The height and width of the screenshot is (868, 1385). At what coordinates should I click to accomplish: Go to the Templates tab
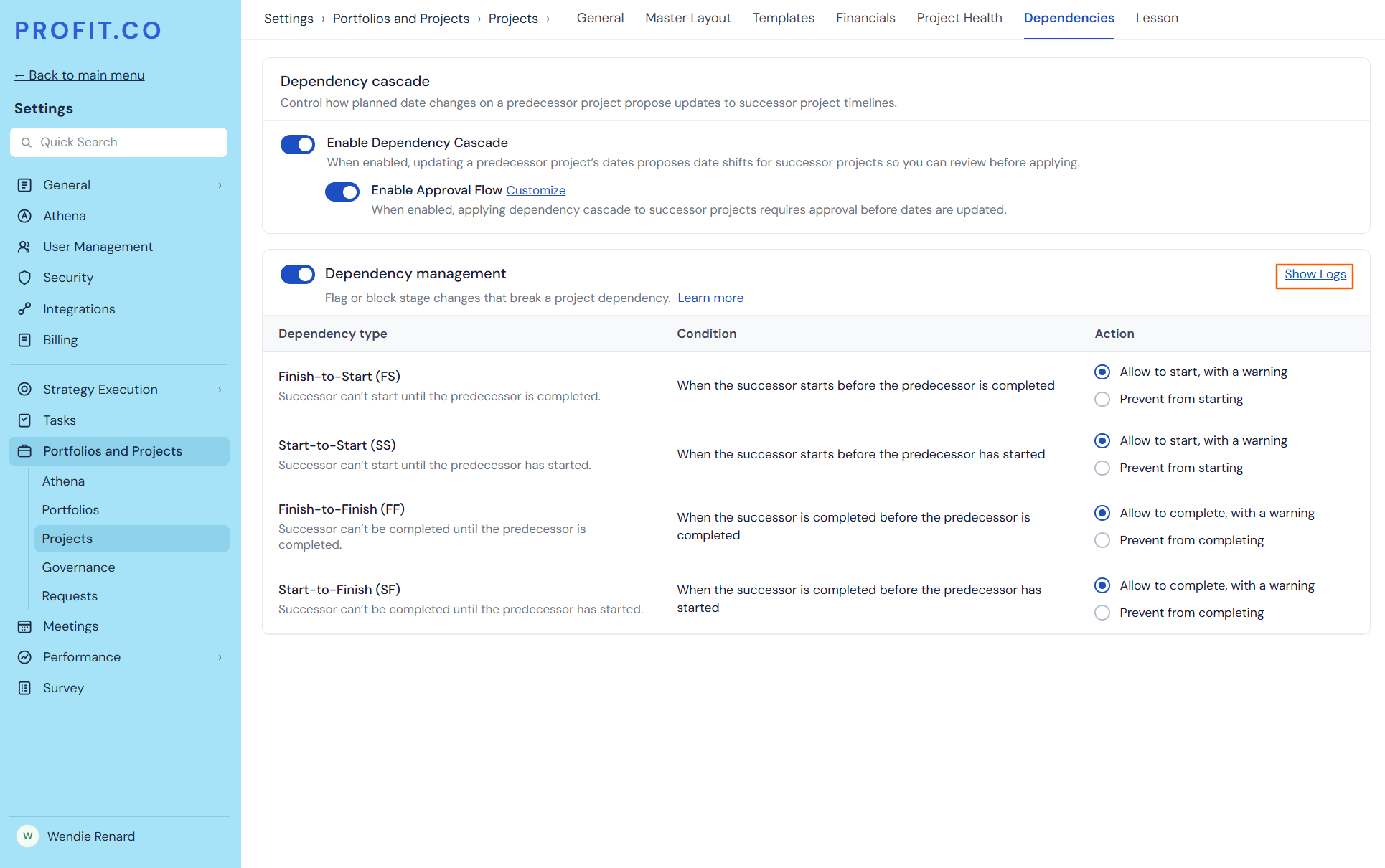pyautogui.click(x=783, y=18)
